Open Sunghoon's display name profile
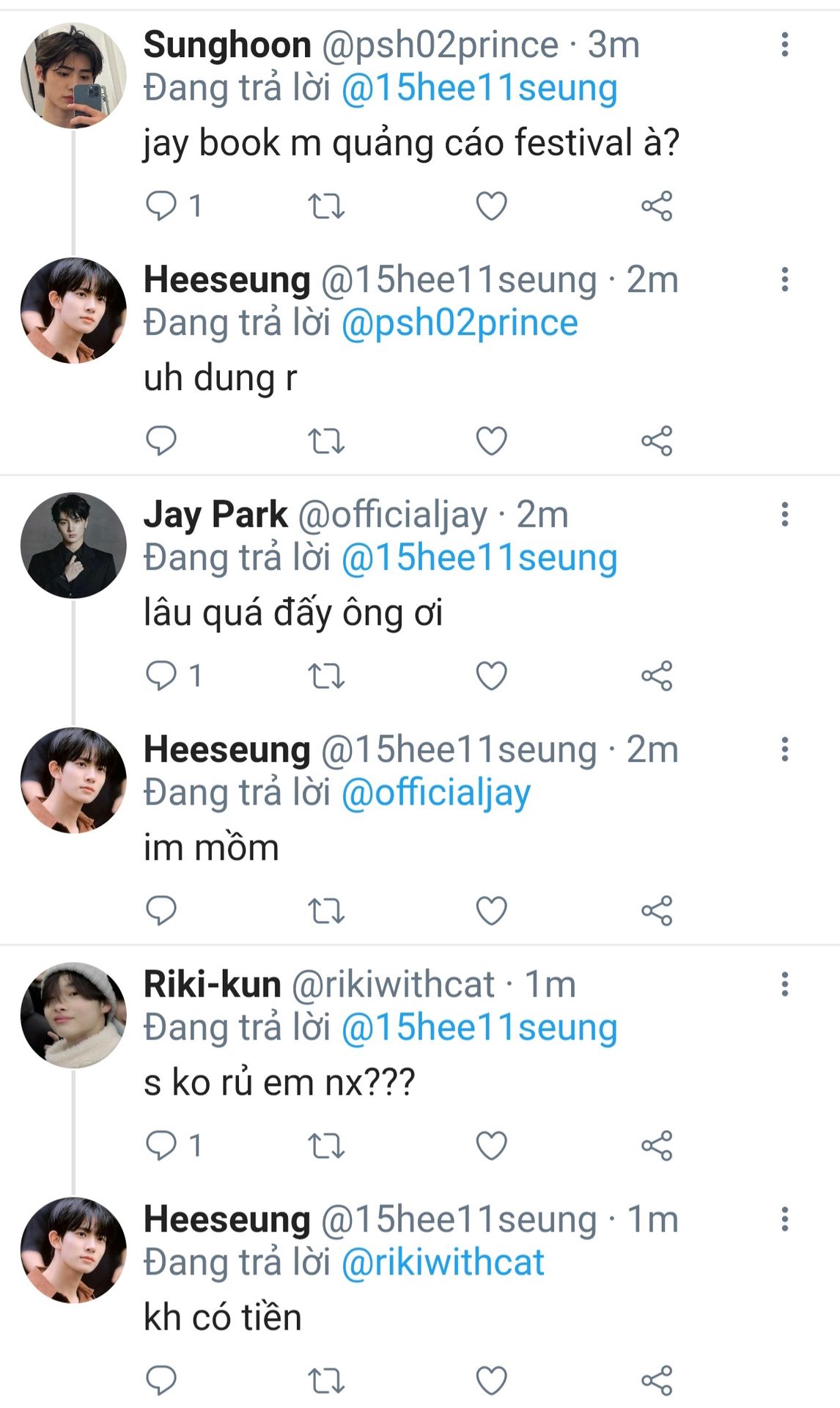 point(227,45)
